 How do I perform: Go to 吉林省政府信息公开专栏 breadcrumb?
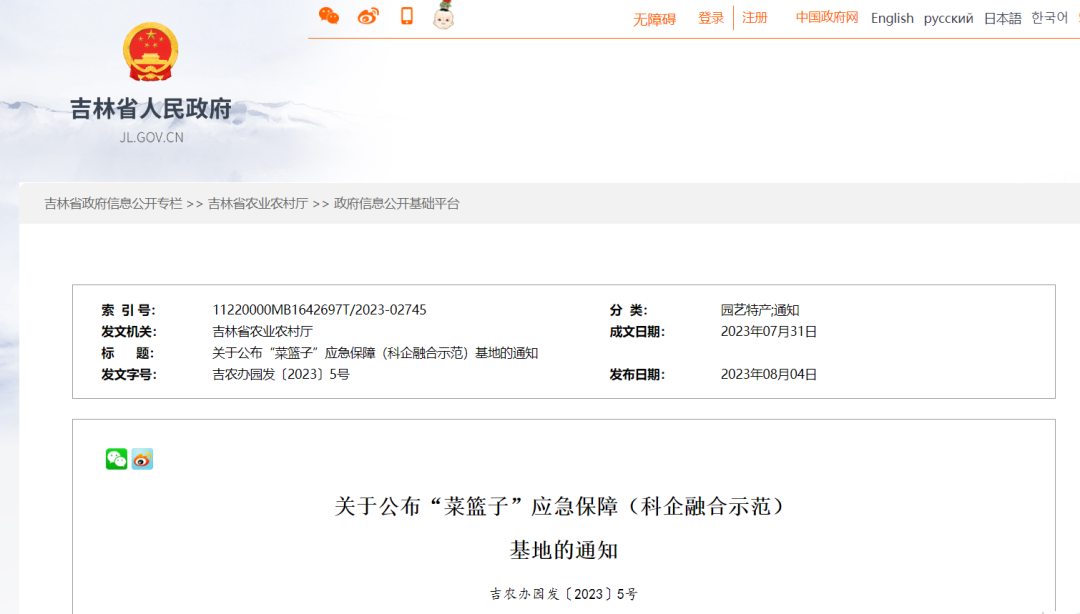[113, 203]
